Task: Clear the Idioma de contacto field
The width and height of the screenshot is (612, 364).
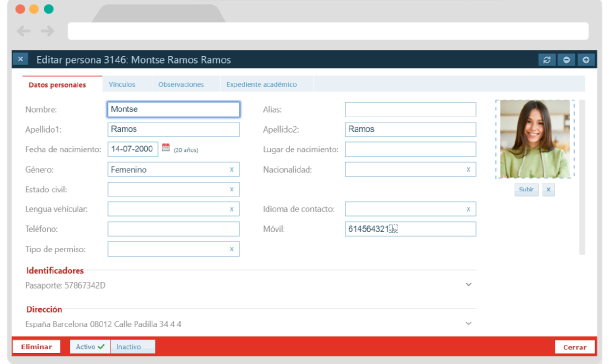Action: coord(468,209)
